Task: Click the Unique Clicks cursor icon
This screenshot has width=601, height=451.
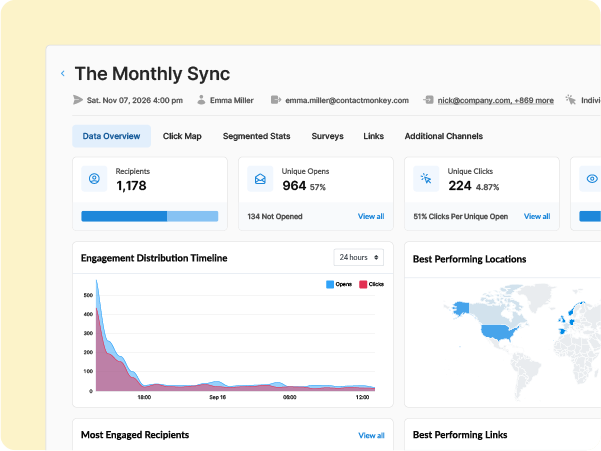Action: [426, 179]
